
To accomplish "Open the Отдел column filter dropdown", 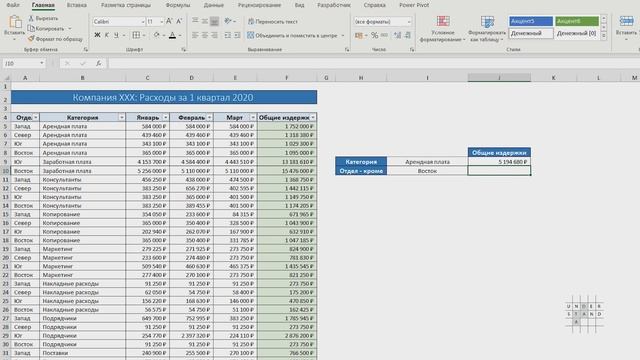I will coord(36,118).
